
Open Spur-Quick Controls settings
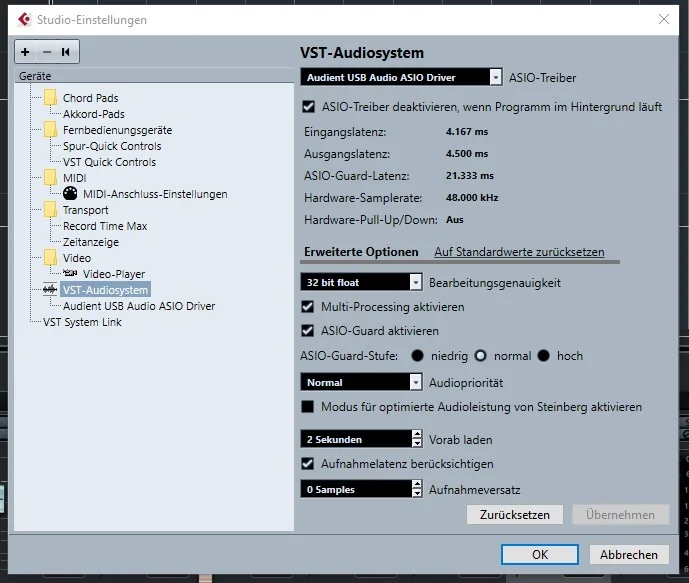click(x=112, y=146)
